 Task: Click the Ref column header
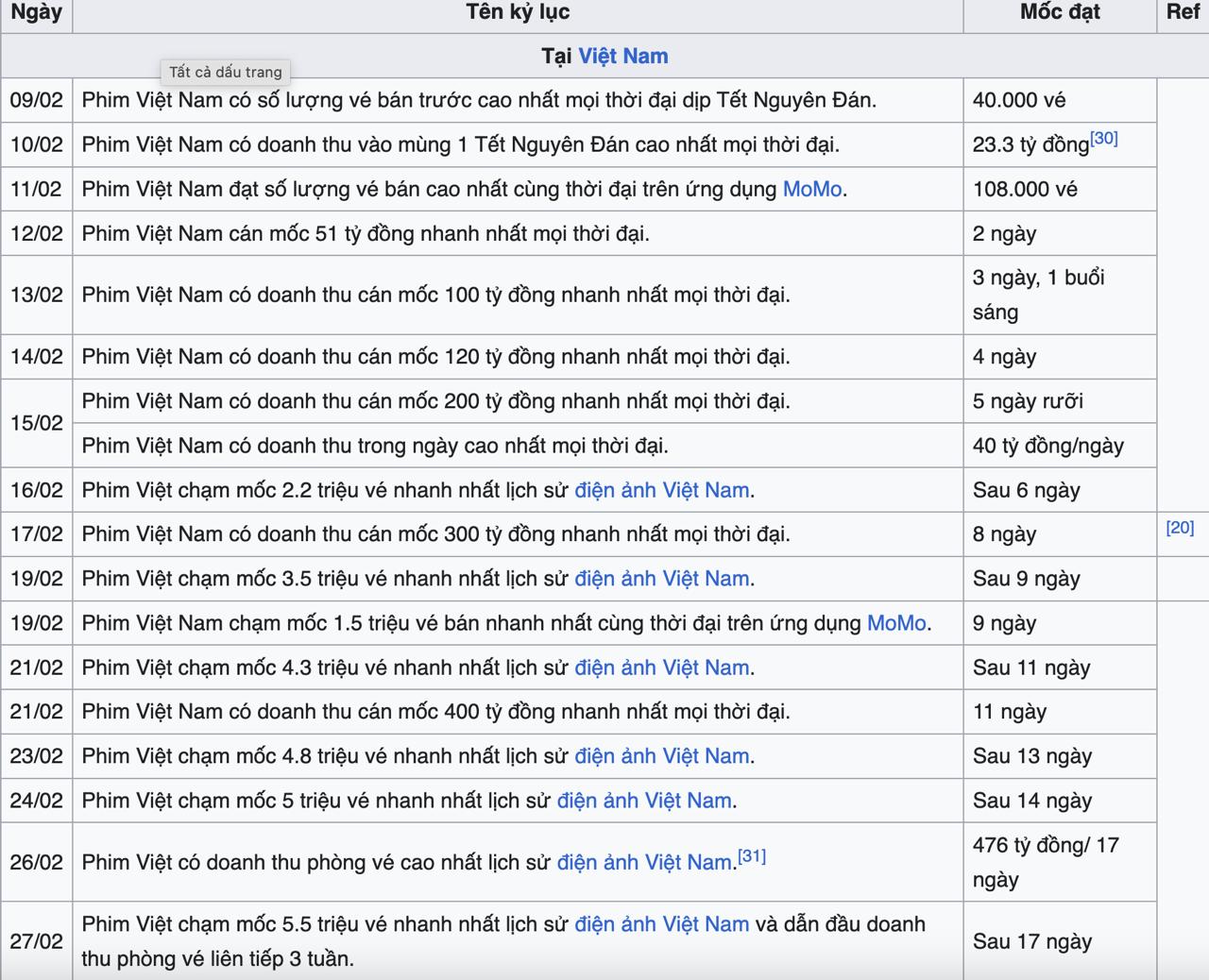point(1183,12)
